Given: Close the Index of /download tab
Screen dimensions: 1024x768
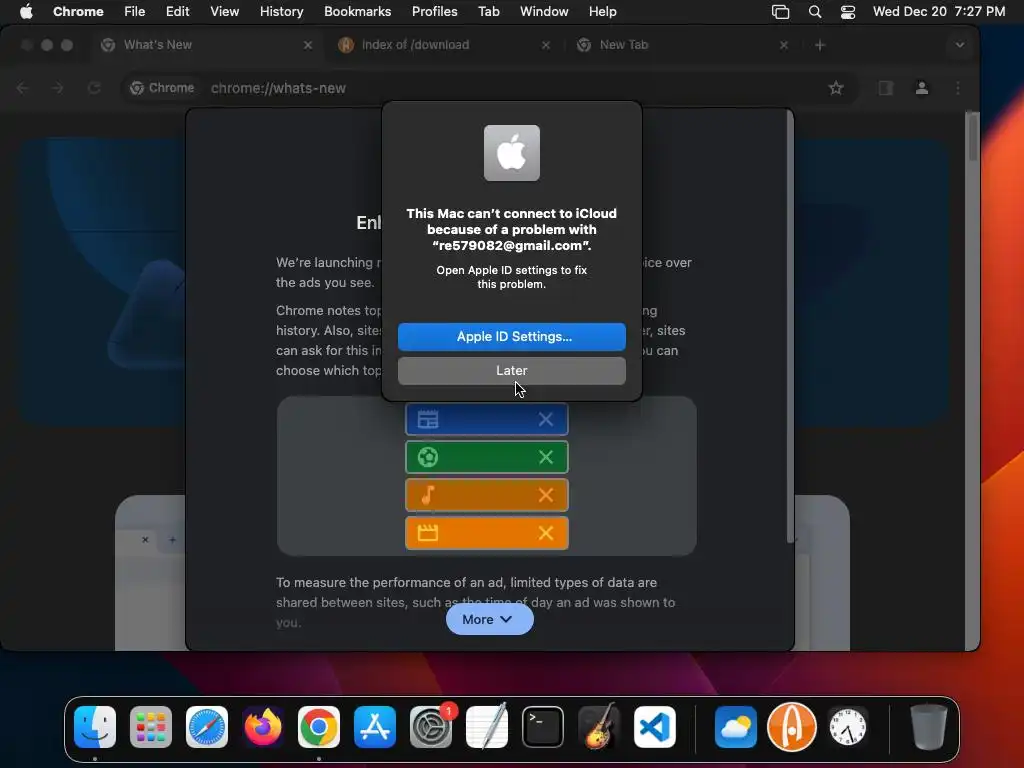Looking at the screenshot, I should [x=545, y=45].
